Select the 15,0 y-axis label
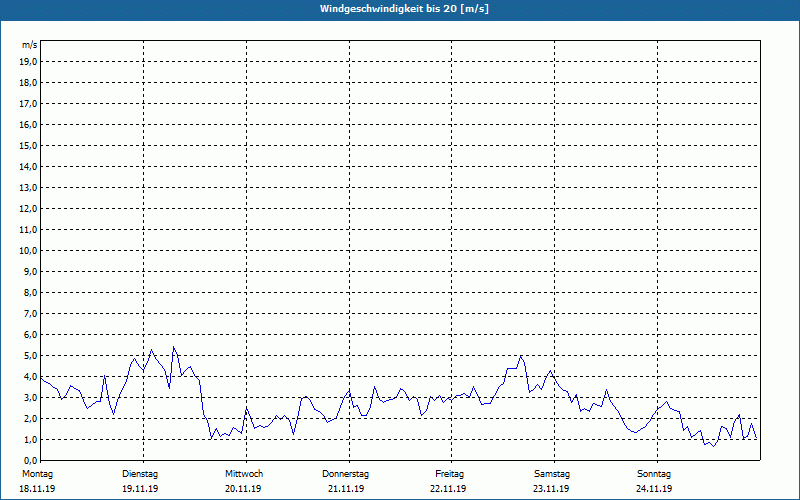 pyautogui.click(x=27, y=145)
